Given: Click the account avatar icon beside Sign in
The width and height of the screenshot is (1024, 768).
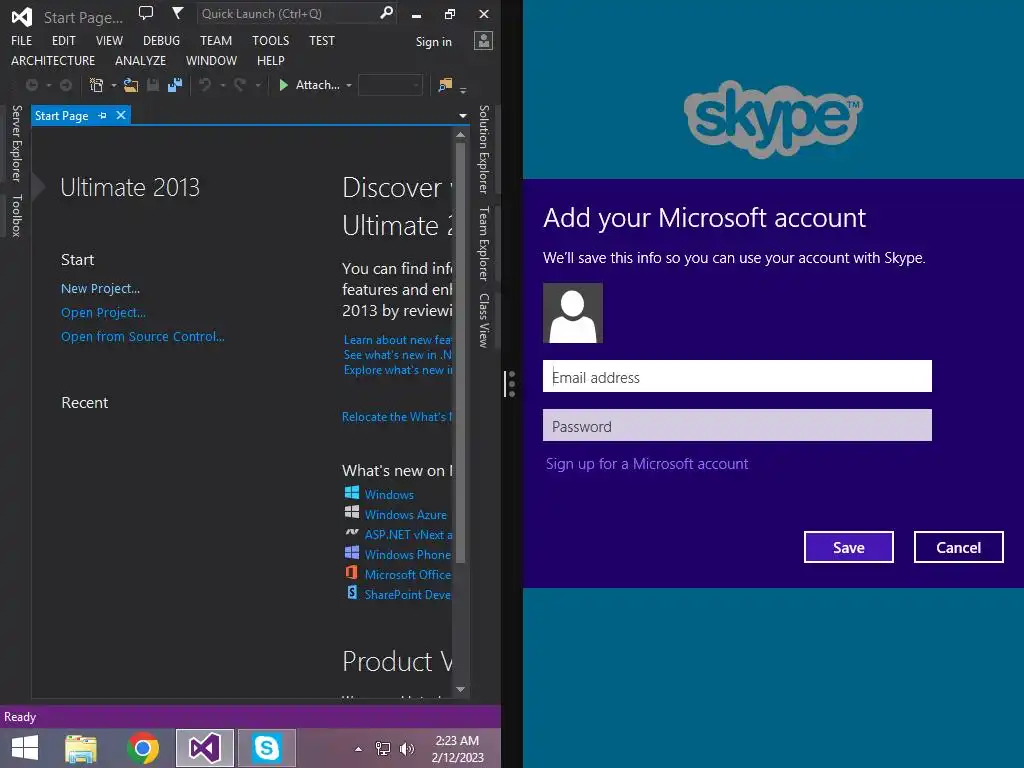Looking at the screenshot, I should (x=483, y=41).
